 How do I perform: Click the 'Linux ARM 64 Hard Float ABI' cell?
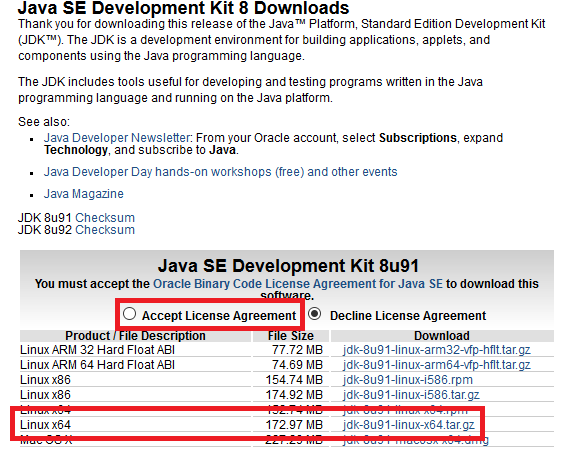(x=97, y=365)
